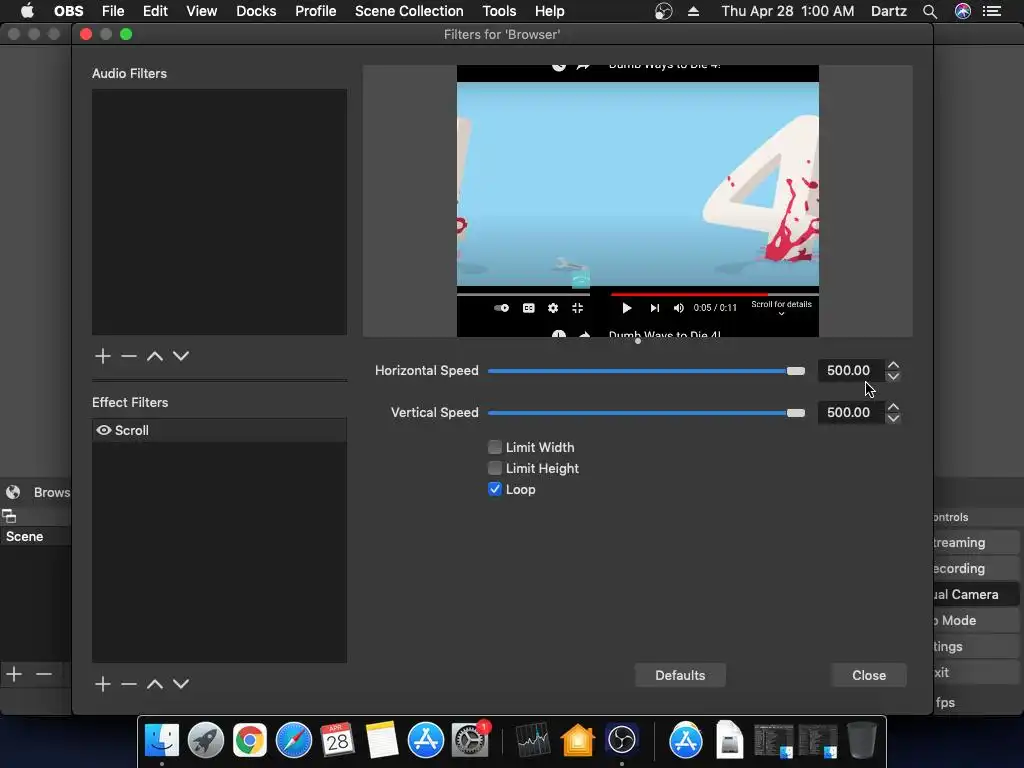Open Safari from the Dock
Image resolution: width=1024 pixels, height=768 pixels.
click(294, 741)
